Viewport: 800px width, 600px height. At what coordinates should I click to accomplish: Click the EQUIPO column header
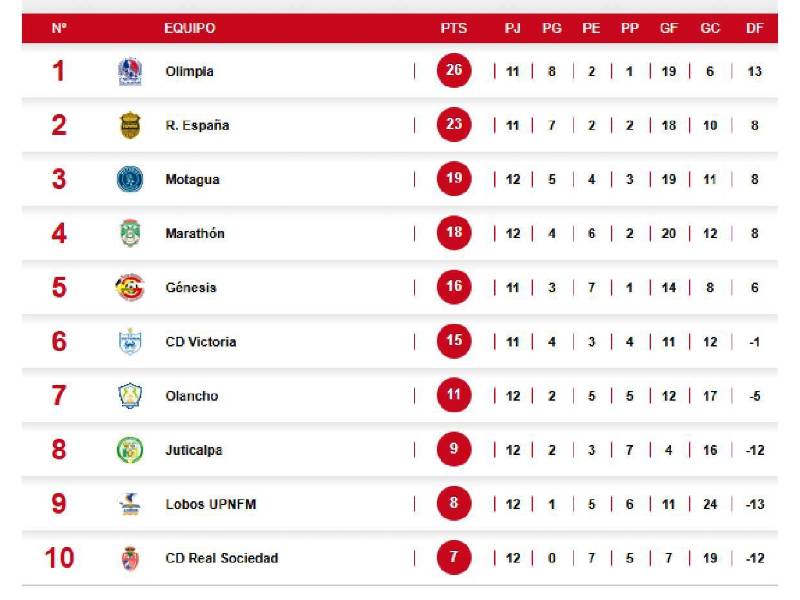point(190,28)
